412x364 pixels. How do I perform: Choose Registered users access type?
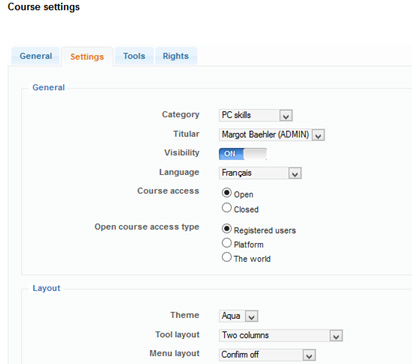[227, 229]
